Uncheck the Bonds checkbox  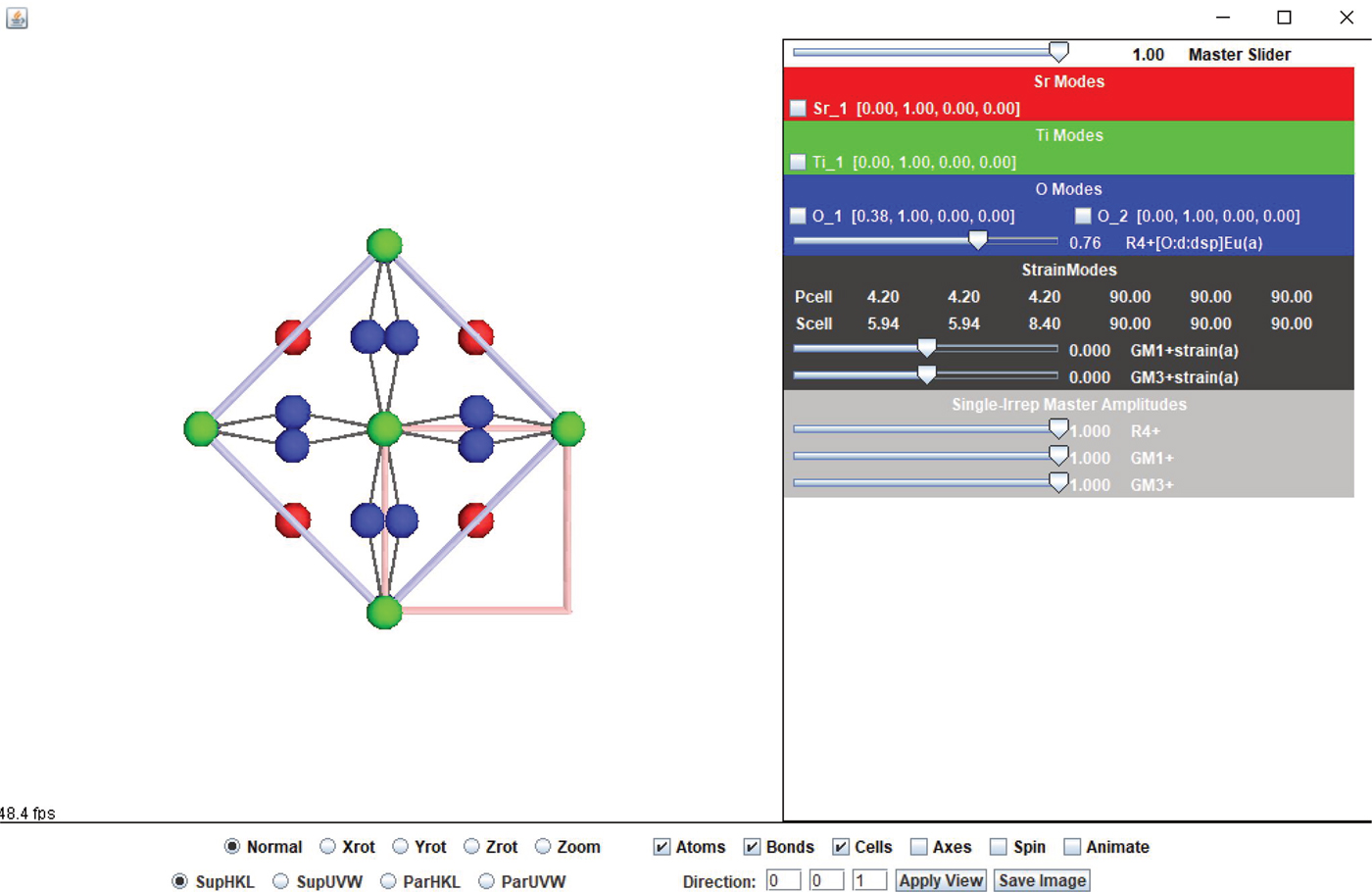(752, 847)
